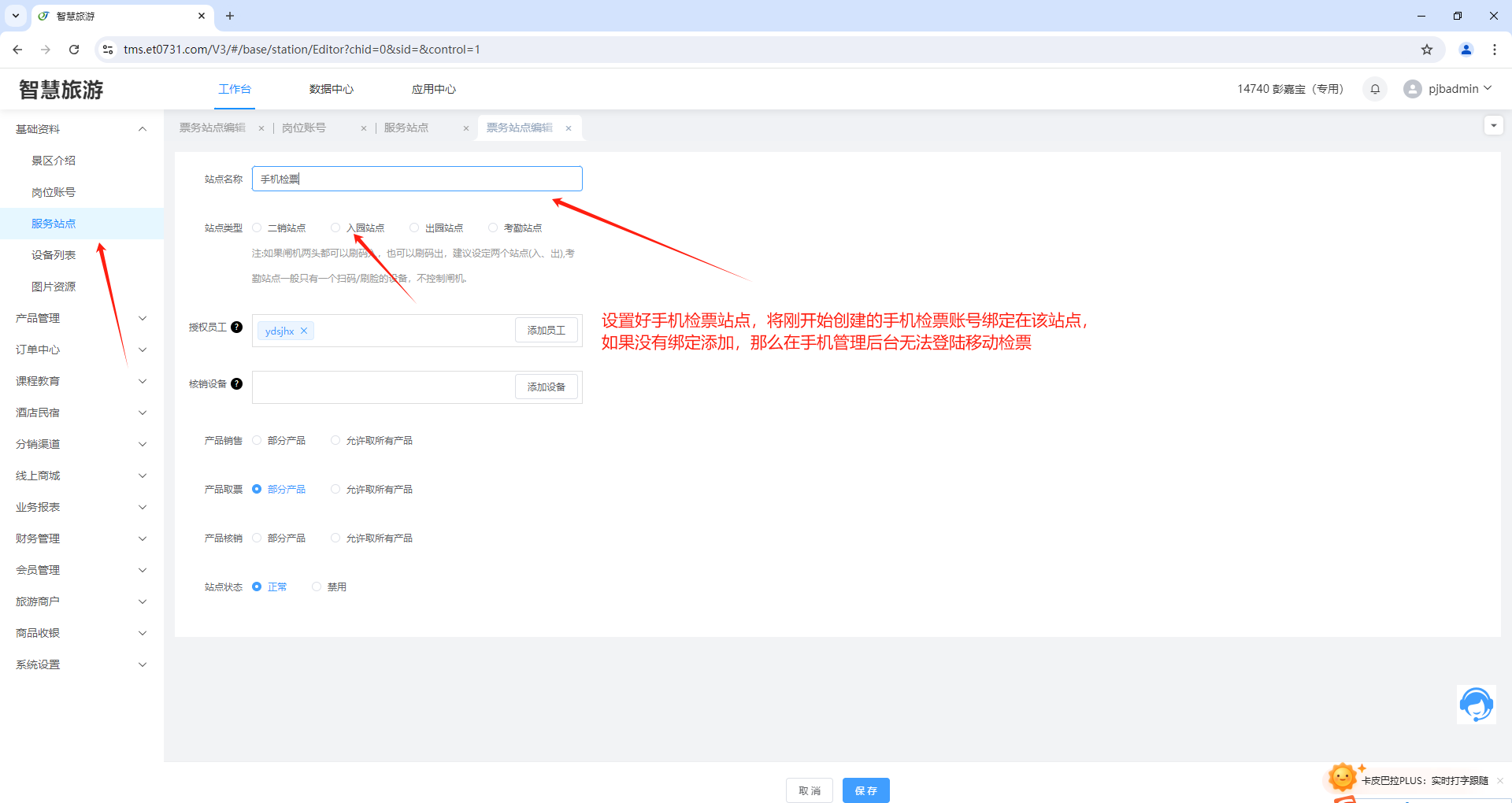Reload the browser page
The height and width of the screenshot is (803, 1512).
click(x=74, y=50)
